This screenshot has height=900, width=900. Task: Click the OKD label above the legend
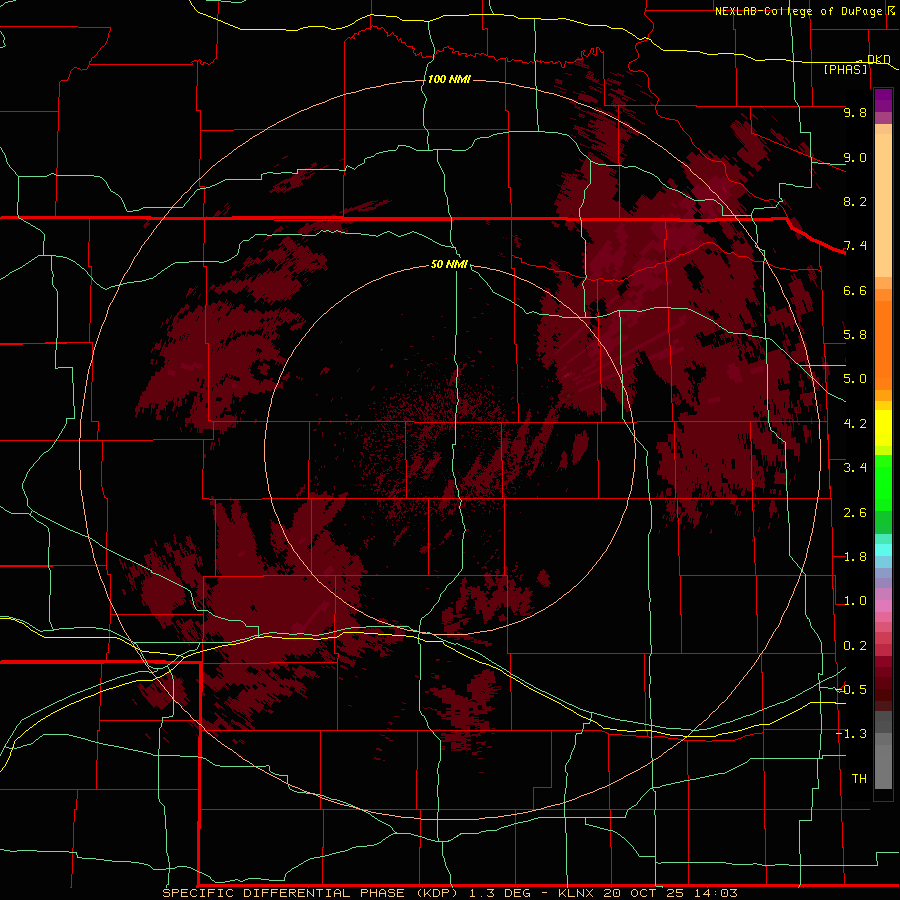point(878,59)
